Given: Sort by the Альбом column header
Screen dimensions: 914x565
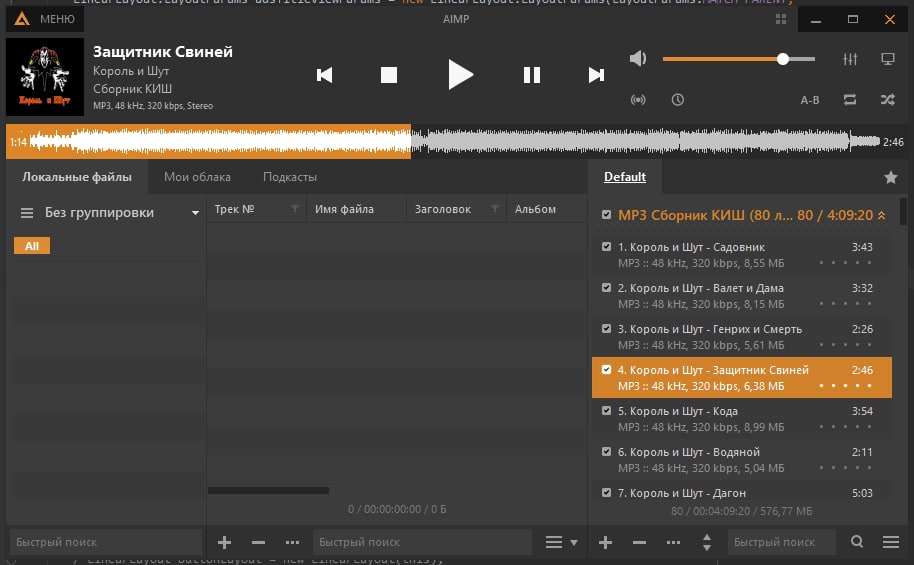Looking at the screenshot, I should pos(547,209).
